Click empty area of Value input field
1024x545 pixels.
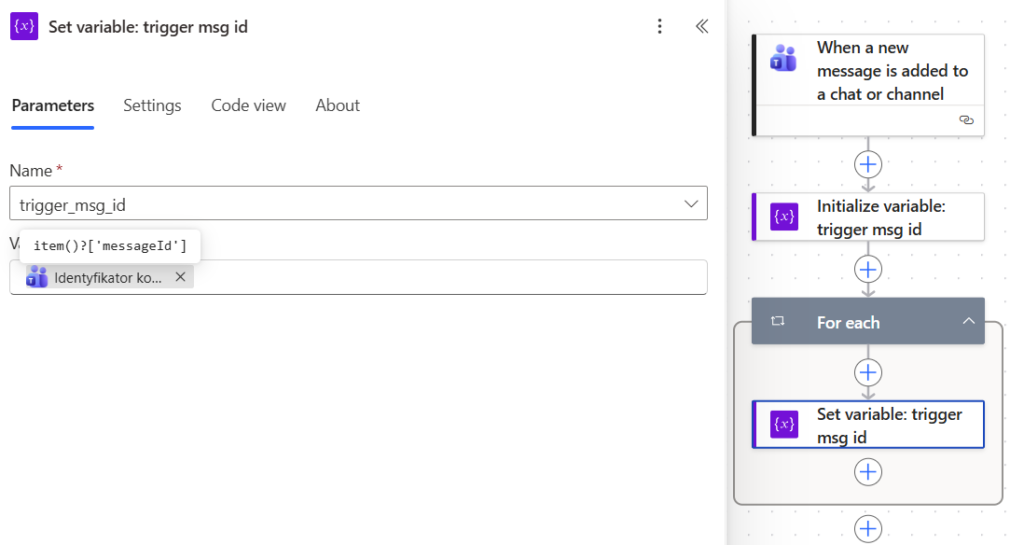[451, 277]
